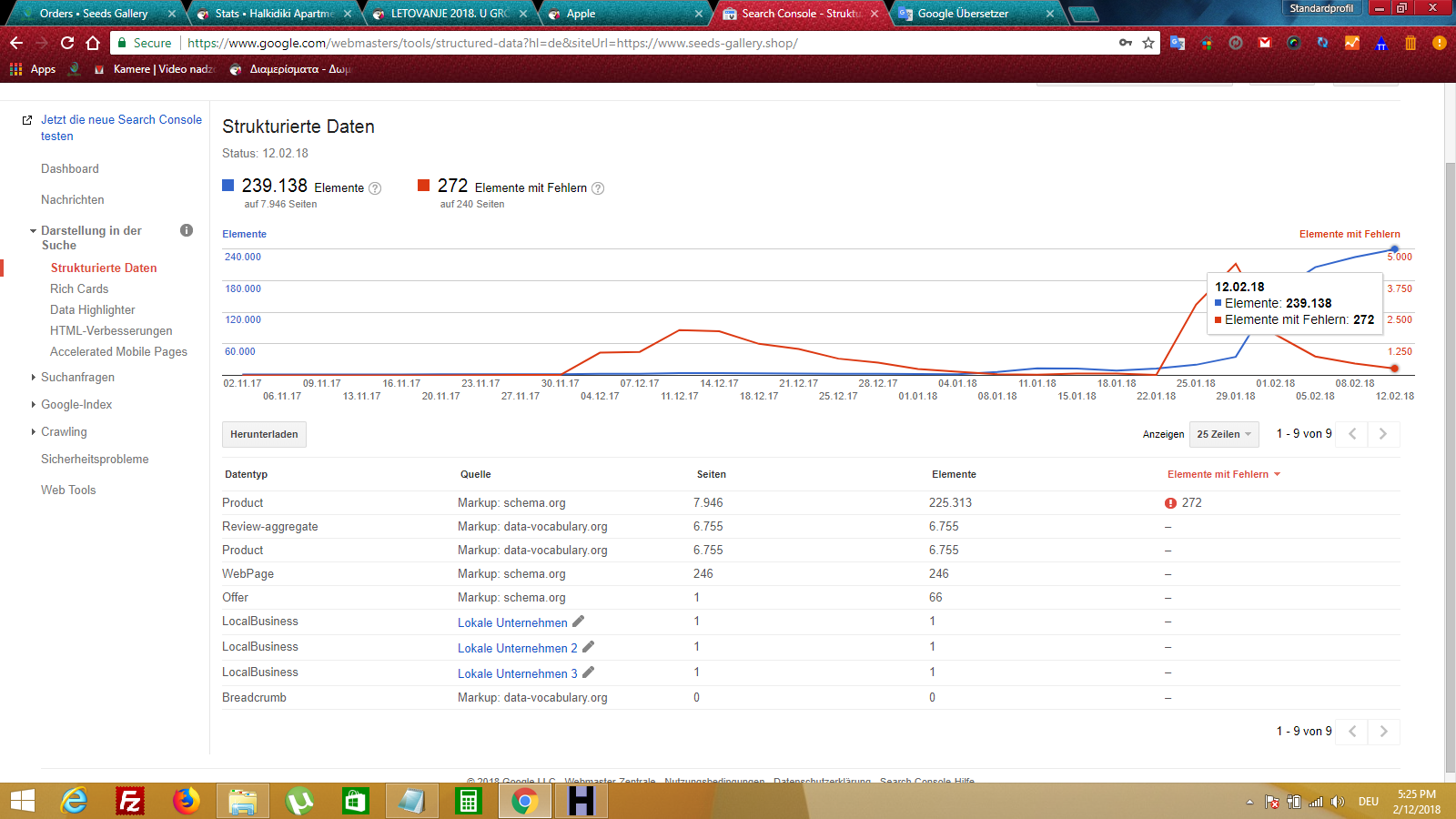Click the help icon next to Elemente mit Fehlern

tap(598, 188)
